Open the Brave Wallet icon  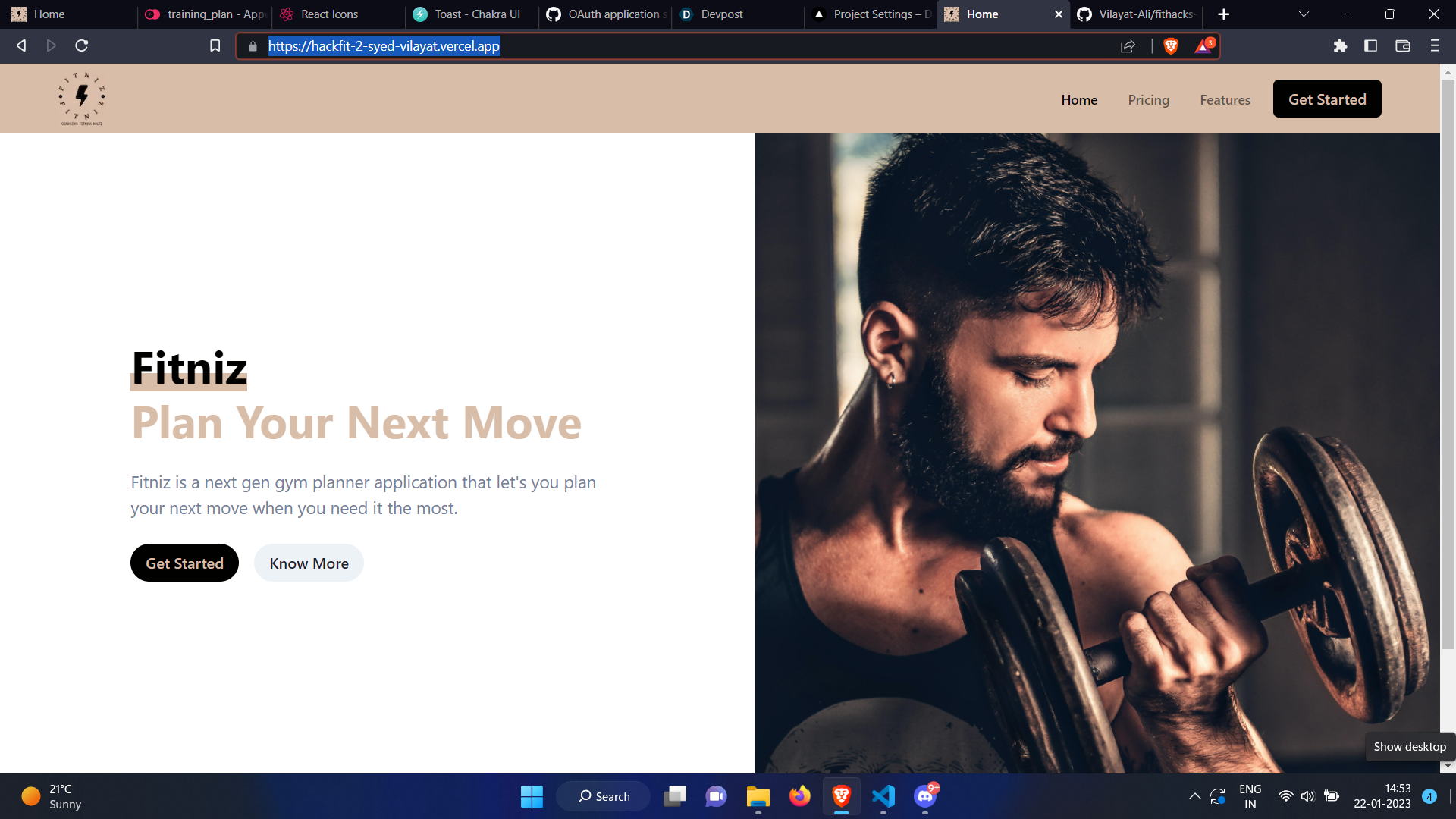[x=1402, y=46]
